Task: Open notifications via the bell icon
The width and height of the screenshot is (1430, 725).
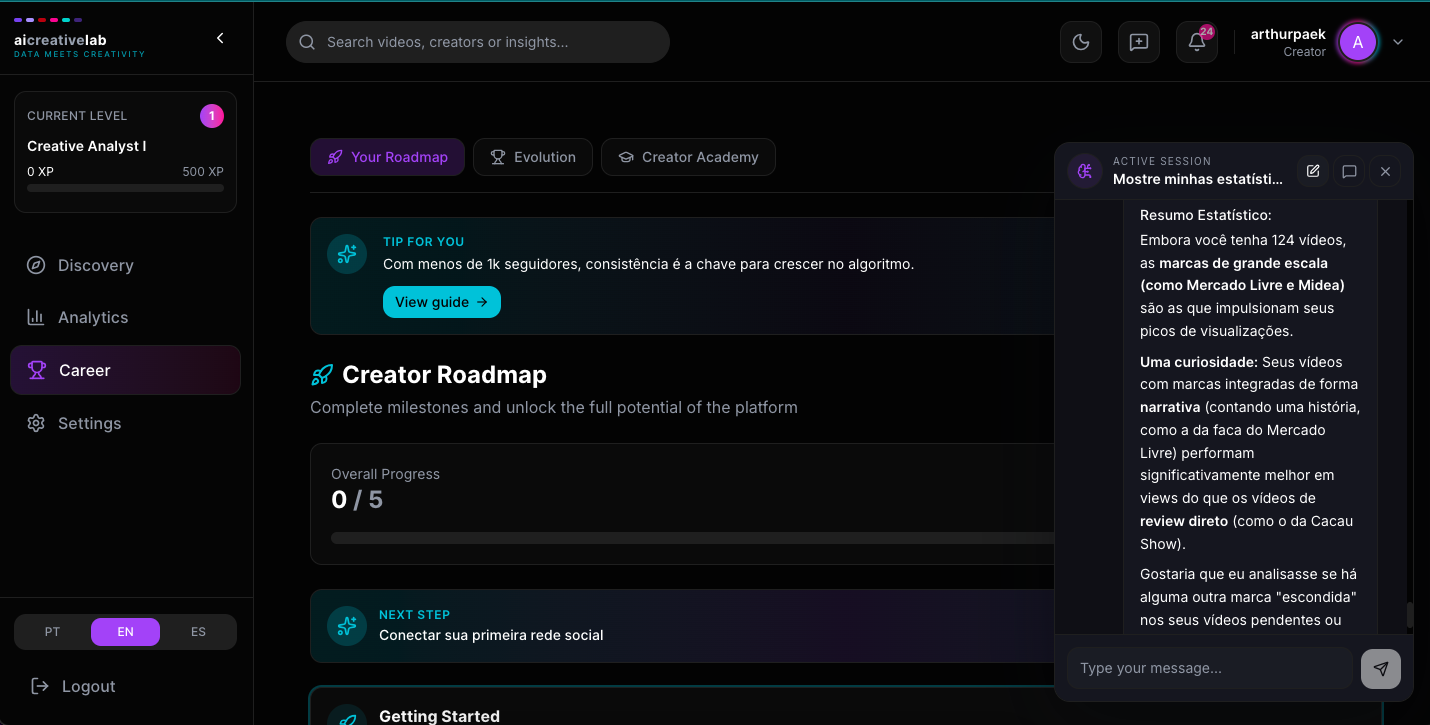Action: pos(1196,42)
